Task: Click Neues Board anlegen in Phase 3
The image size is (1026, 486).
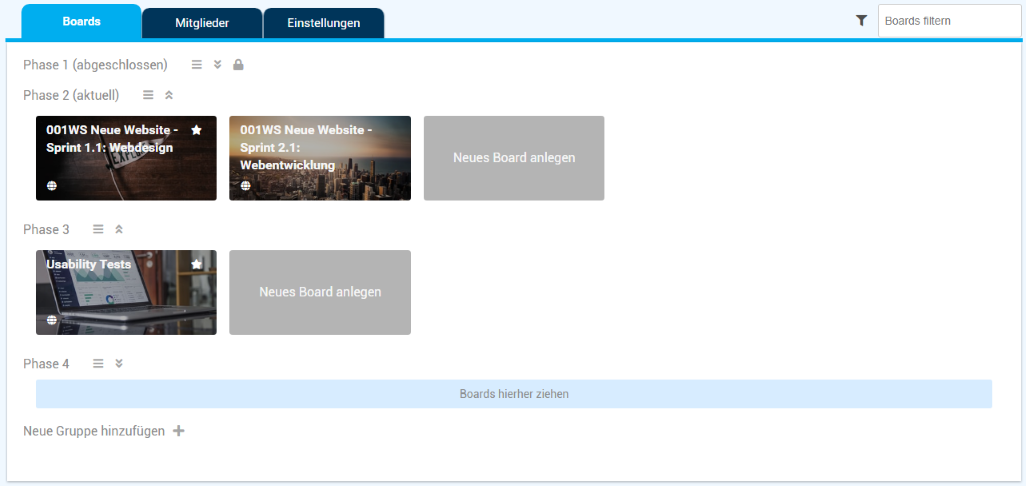Action: click(x=320, y=292)
